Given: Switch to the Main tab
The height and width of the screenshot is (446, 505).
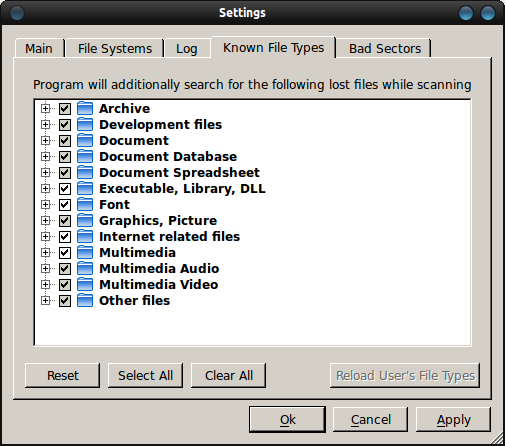Looking at the screenshot, I should [39, 48].
